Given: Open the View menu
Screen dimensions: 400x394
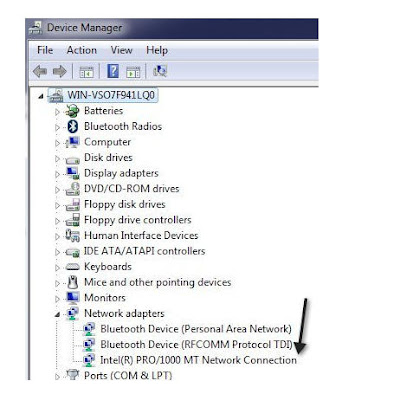Looking at the screenshot, I should coord(121,50).
